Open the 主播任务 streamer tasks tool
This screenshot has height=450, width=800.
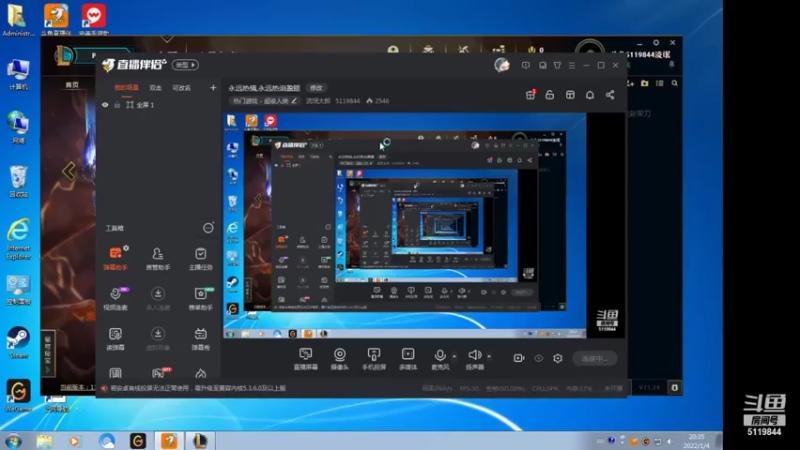click(201, 258)
